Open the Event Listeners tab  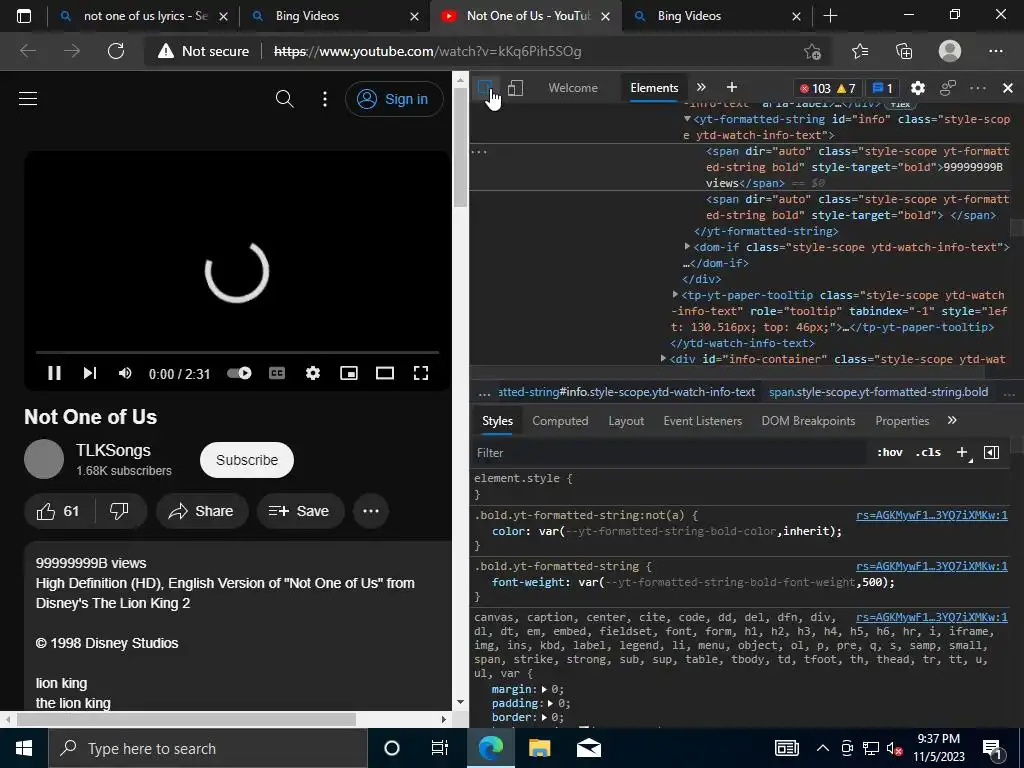tap(703, 421)
